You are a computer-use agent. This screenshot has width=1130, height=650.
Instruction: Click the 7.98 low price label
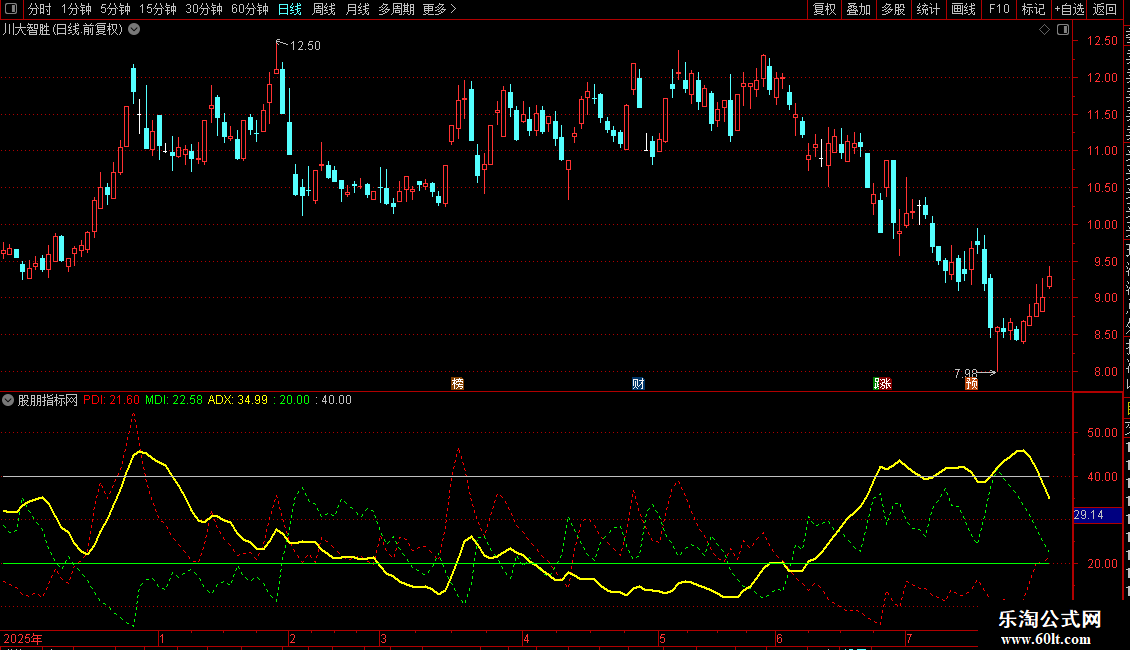(x=966, y=373)
